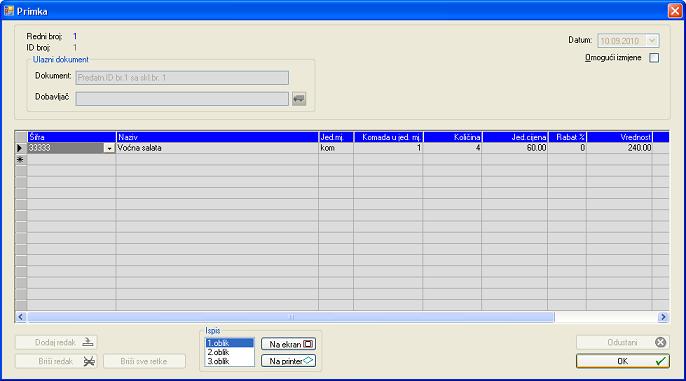Click the Količina column header
The width and height of the screenshot is (686, 381).
coord(452,137)
